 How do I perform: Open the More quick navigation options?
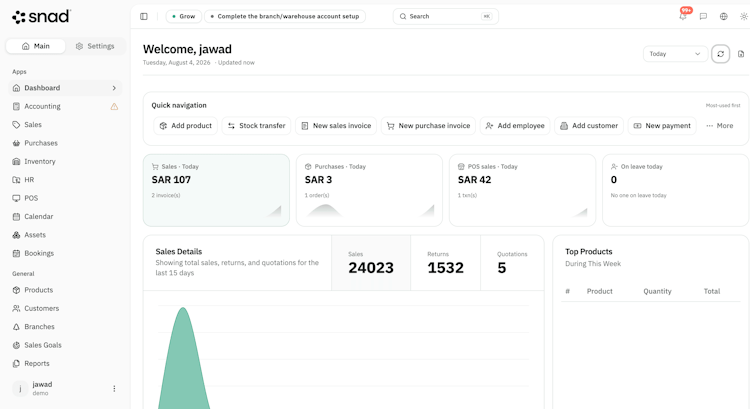point(719,126)
